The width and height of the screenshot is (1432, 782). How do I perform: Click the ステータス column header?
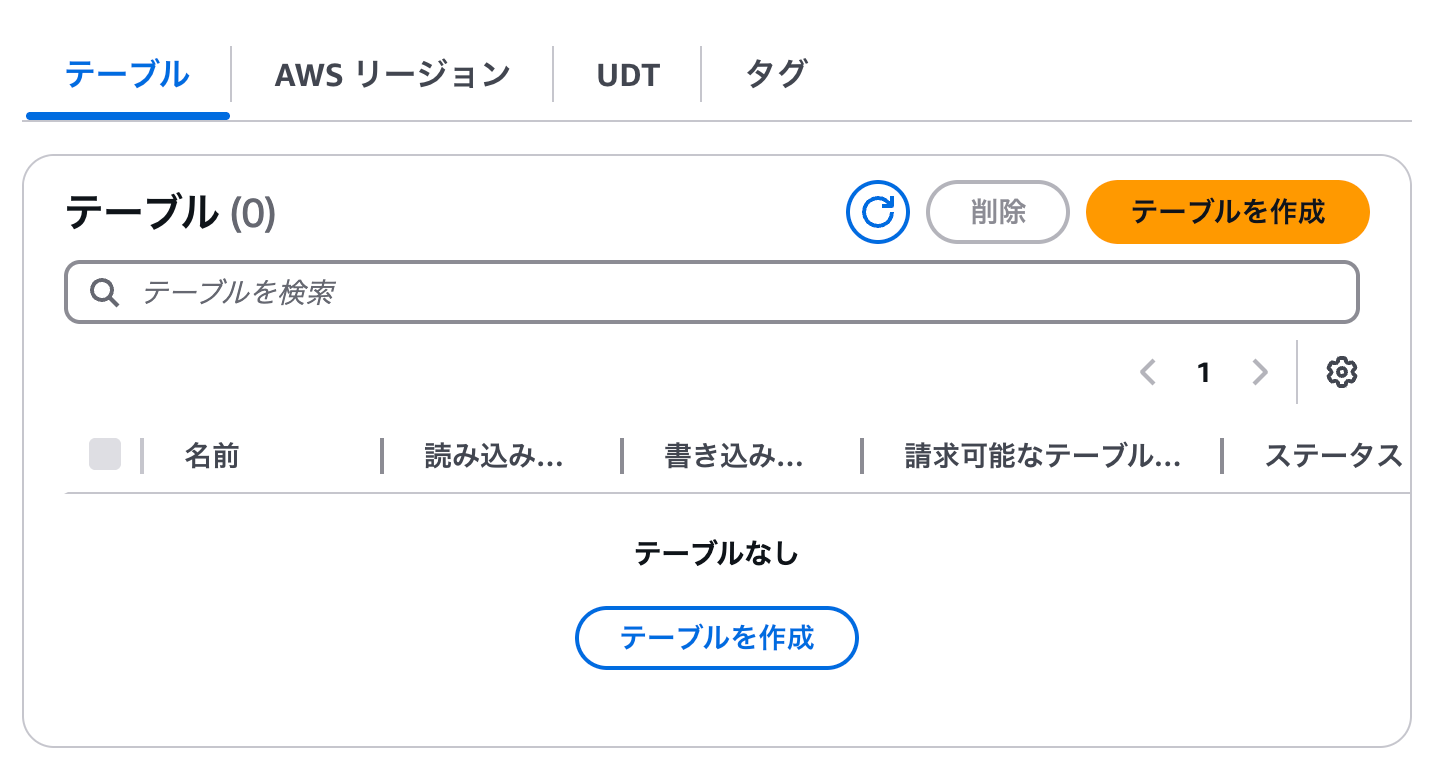[1333, 457]
